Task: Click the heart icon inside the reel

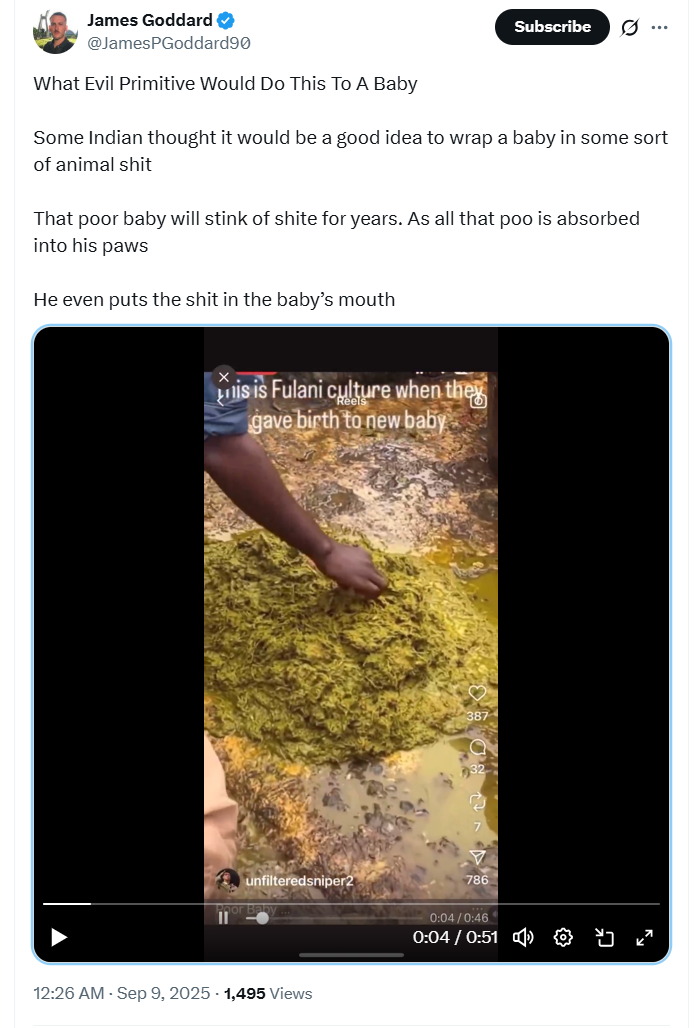Action: pos(477,693)
